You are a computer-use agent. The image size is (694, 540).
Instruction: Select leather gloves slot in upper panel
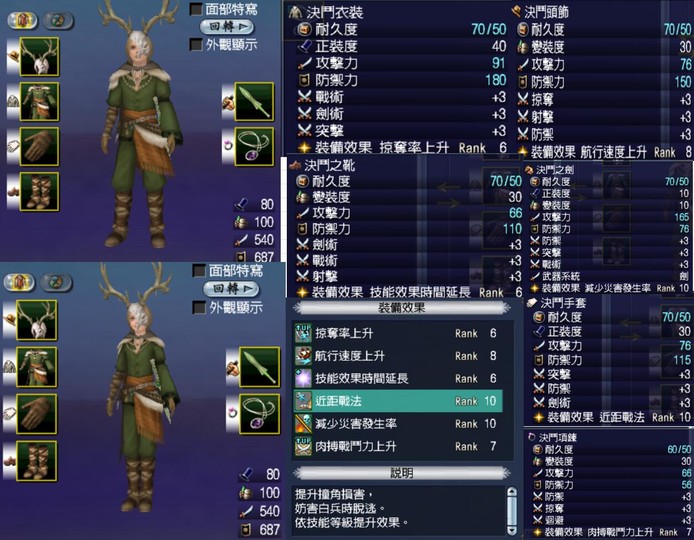[39, 147]
